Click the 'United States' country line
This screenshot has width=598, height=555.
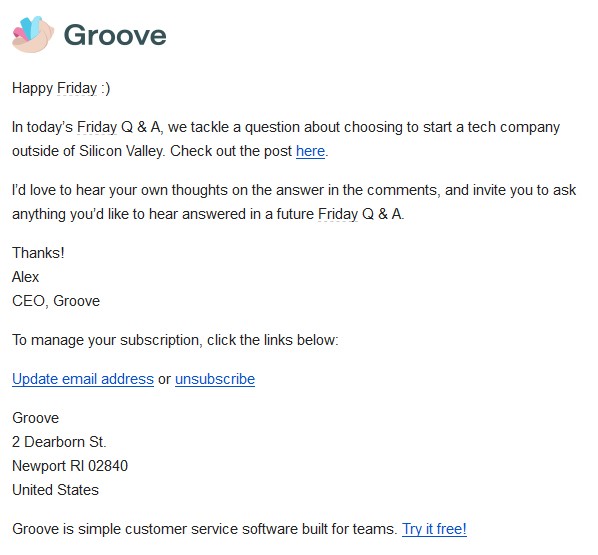click(55, 490)
